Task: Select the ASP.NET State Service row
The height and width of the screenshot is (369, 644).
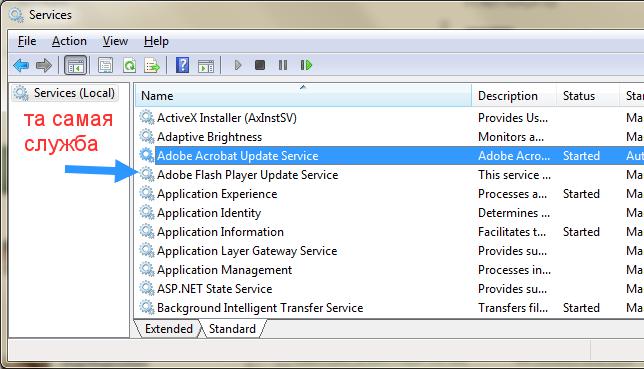Action: (215, 288)
